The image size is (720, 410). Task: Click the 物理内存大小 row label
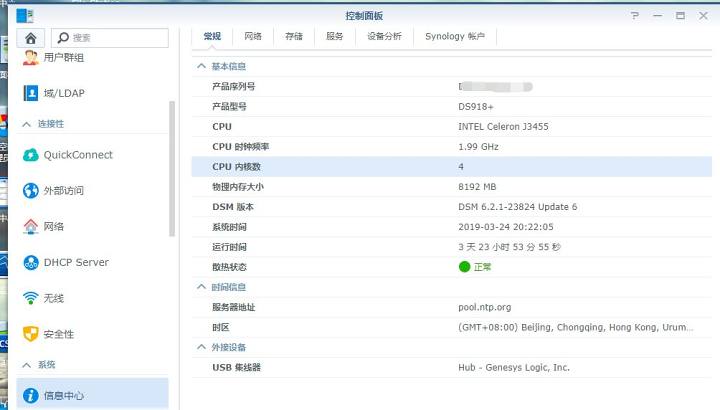(x=237, y=187)
